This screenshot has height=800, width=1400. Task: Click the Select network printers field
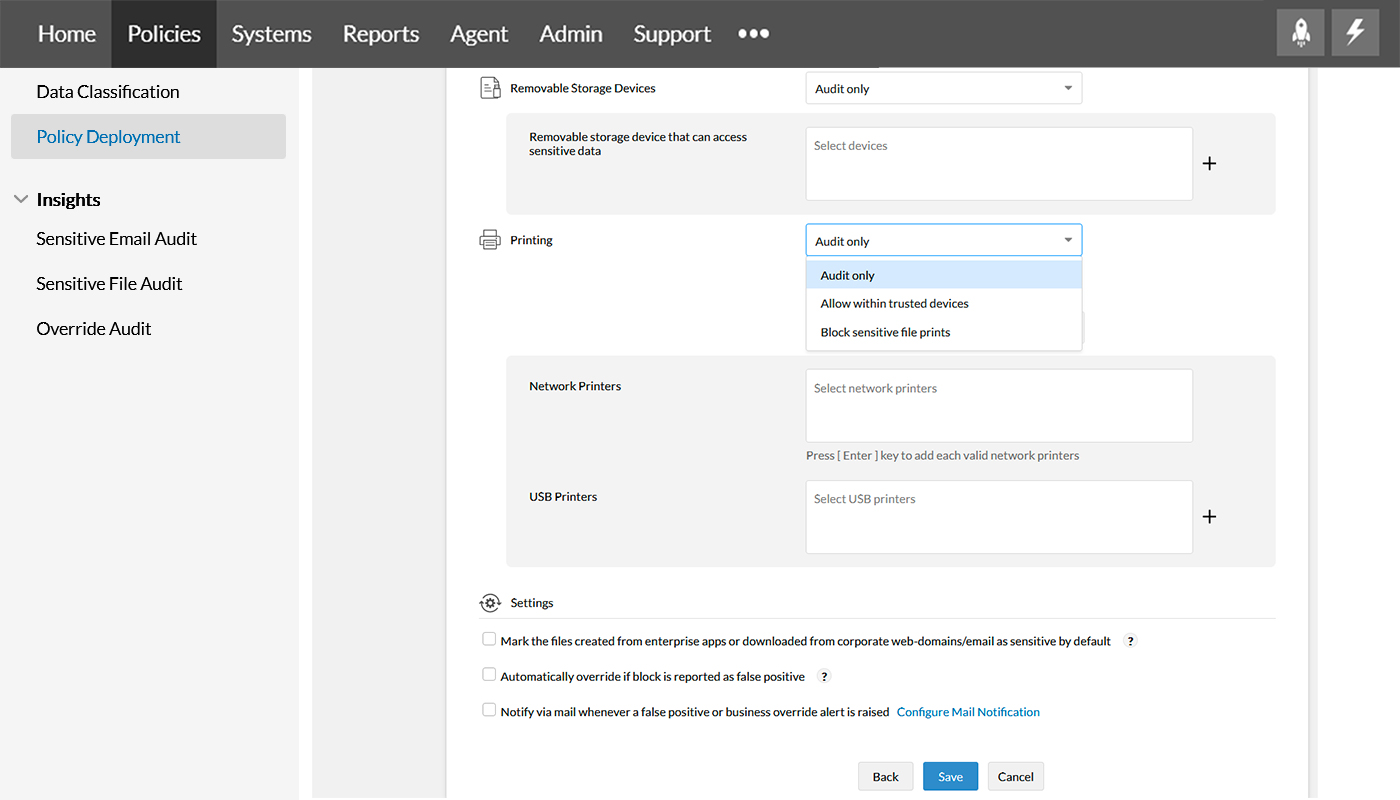(x=998, y=406)
